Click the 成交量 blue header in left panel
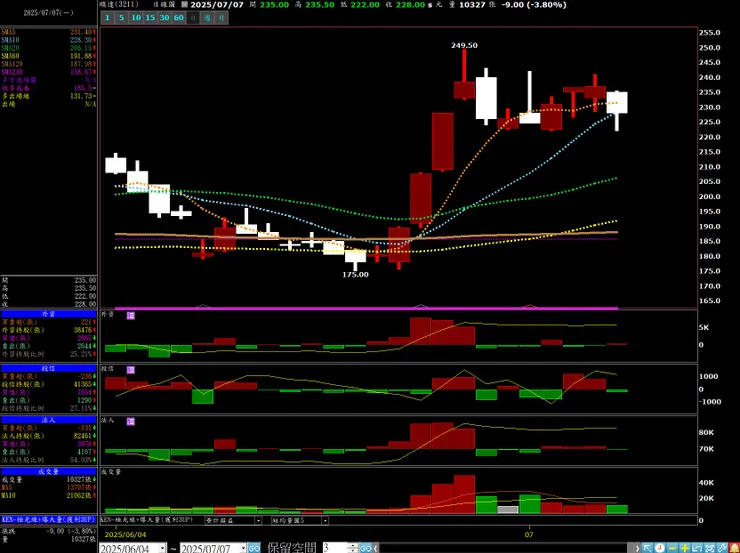 49,471
